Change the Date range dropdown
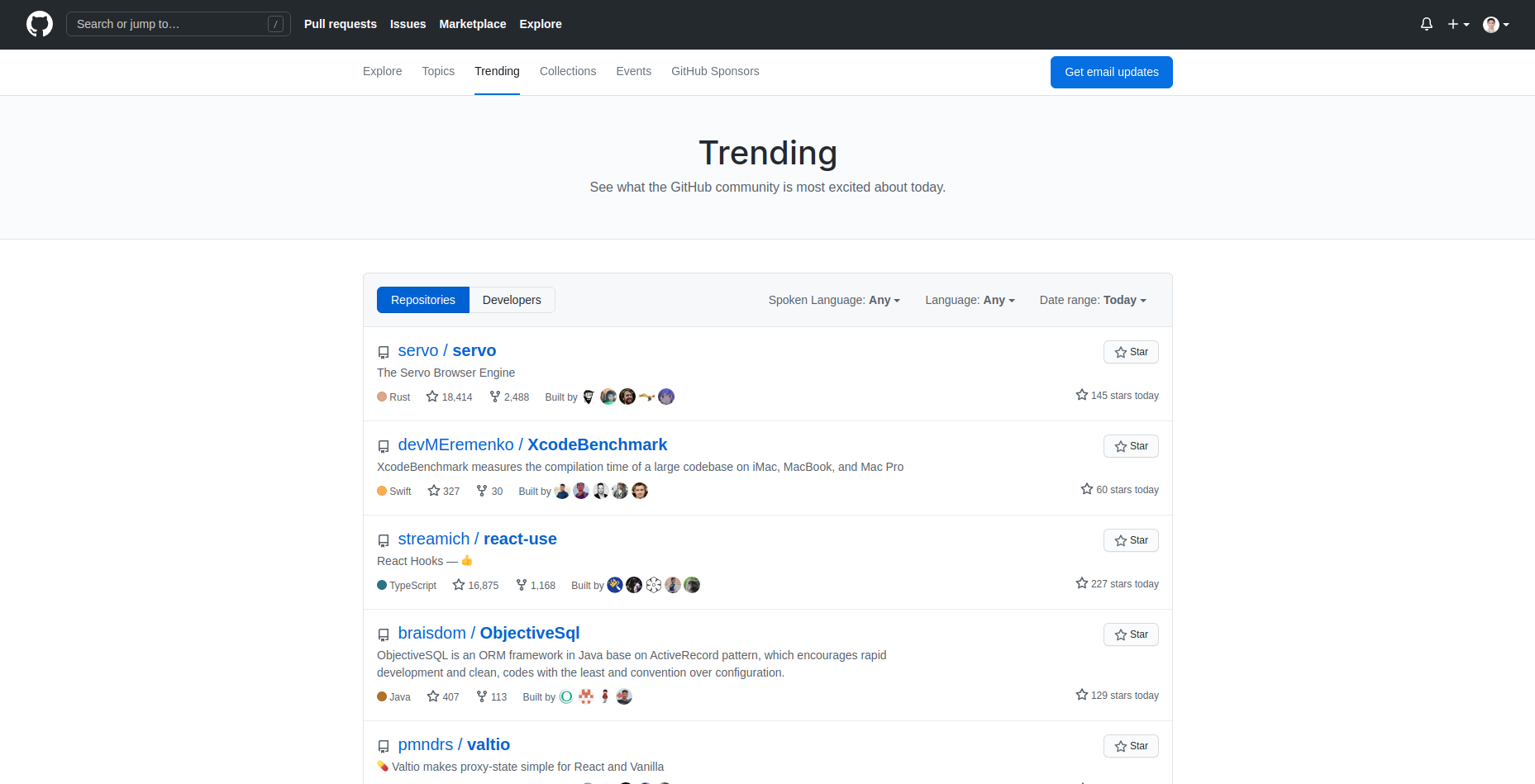1535x784 pixels. pos(1092,300)
